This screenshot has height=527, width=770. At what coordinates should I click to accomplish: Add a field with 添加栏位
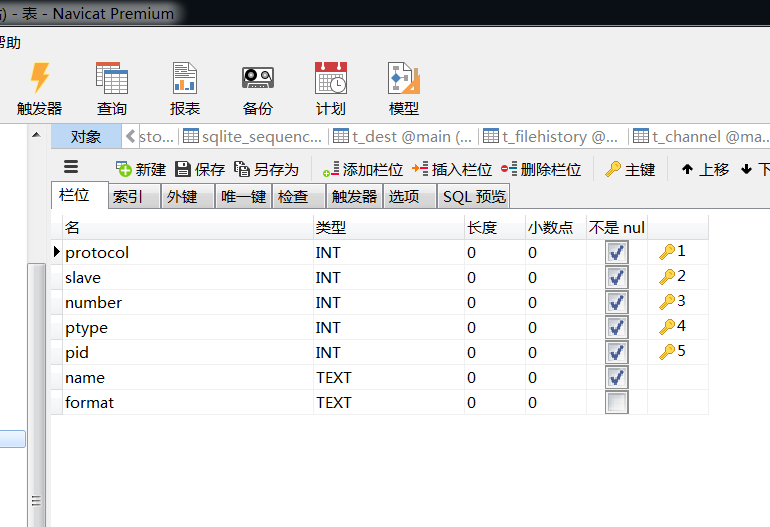(363, 169)
